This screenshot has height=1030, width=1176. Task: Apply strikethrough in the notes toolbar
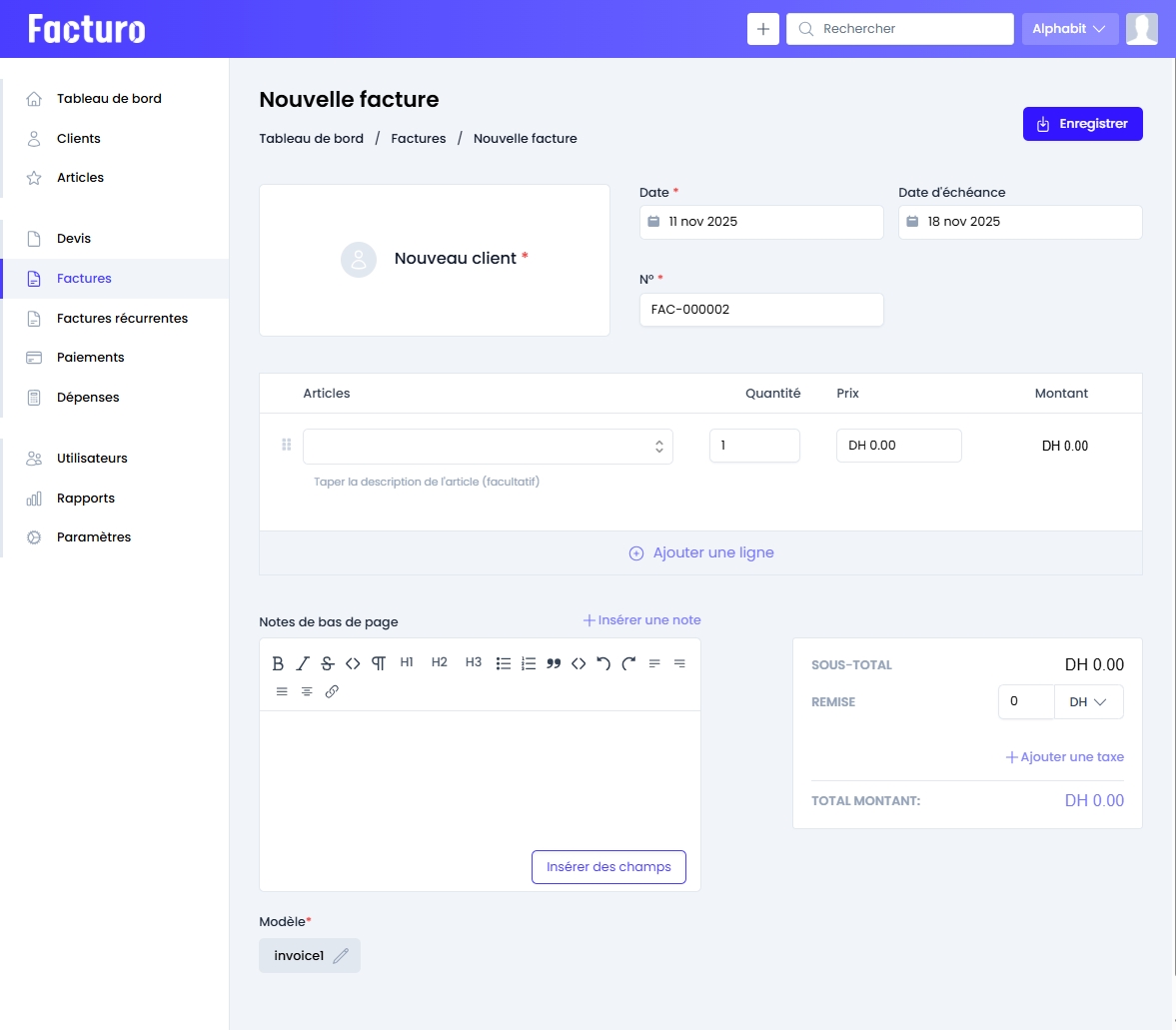(x=328, y=663)
